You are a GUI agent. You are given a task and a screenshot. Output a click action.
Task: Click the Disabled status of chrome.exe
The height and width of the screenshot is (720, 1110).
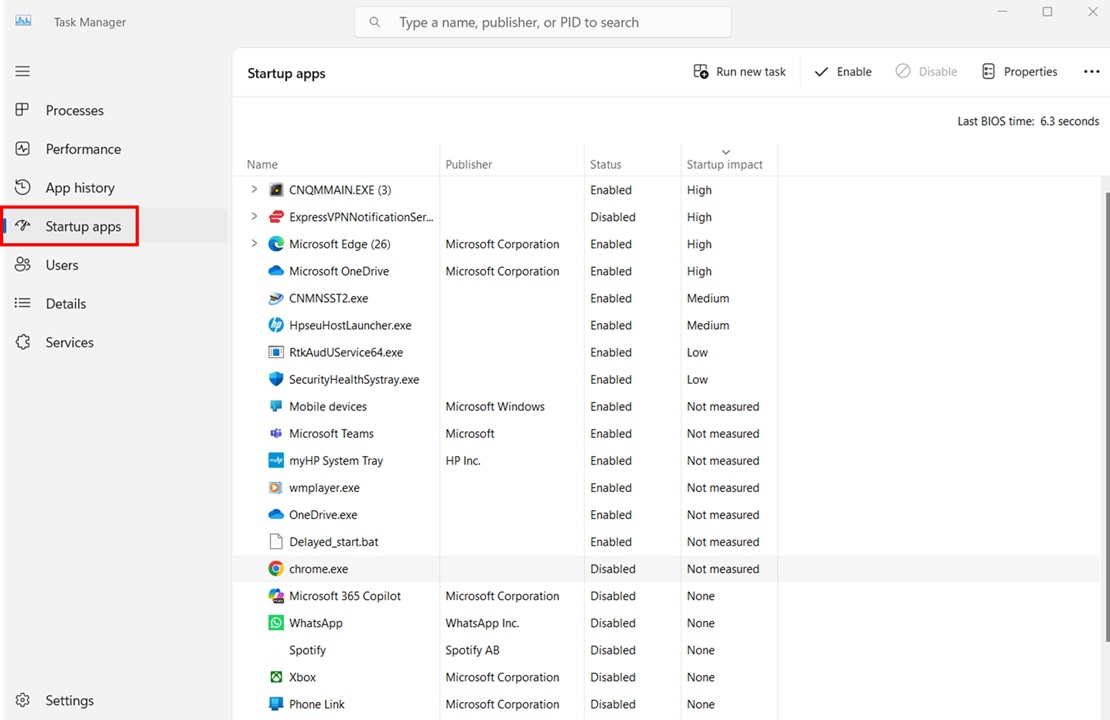point(613,568)
